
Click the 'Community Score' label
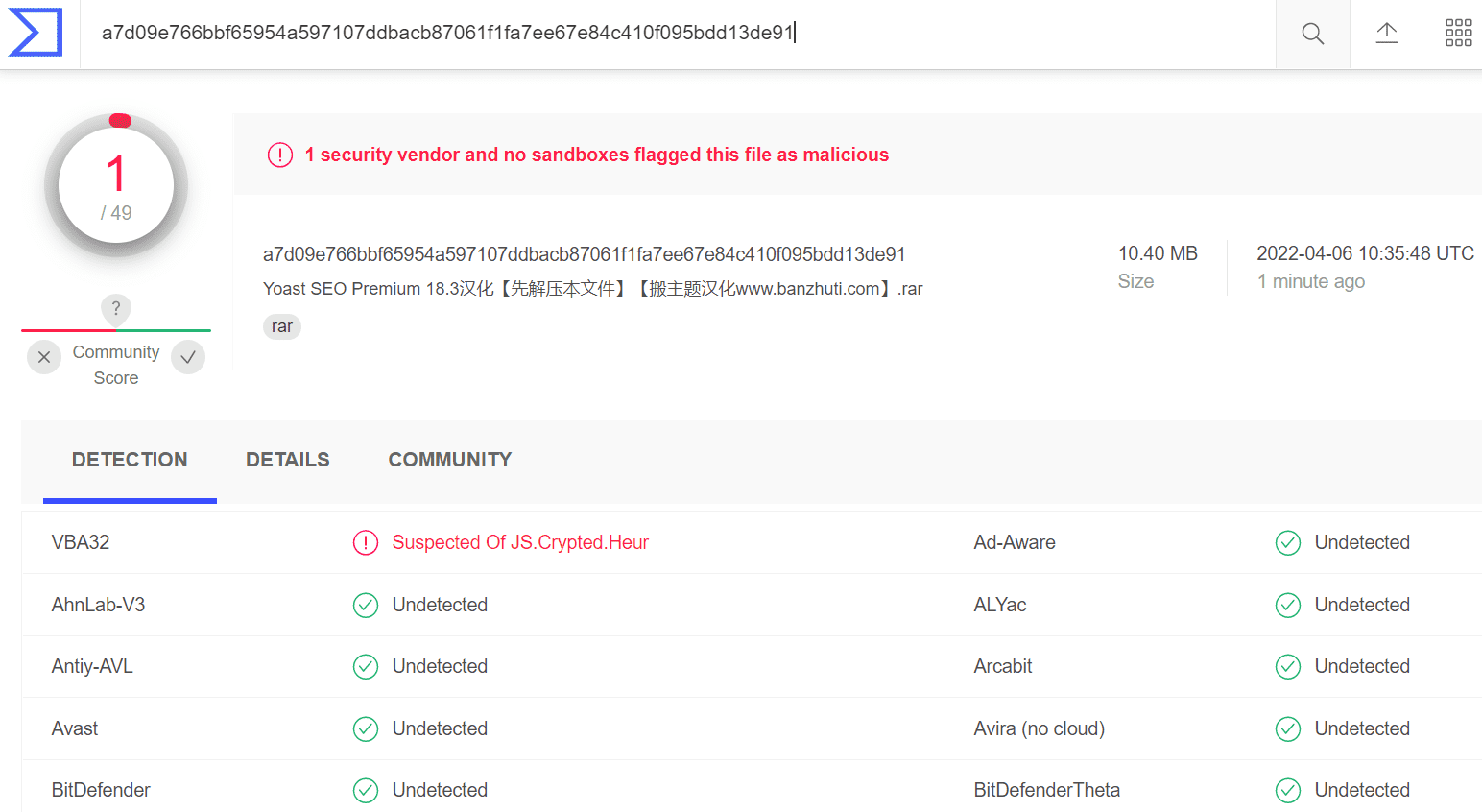point(116,365)
